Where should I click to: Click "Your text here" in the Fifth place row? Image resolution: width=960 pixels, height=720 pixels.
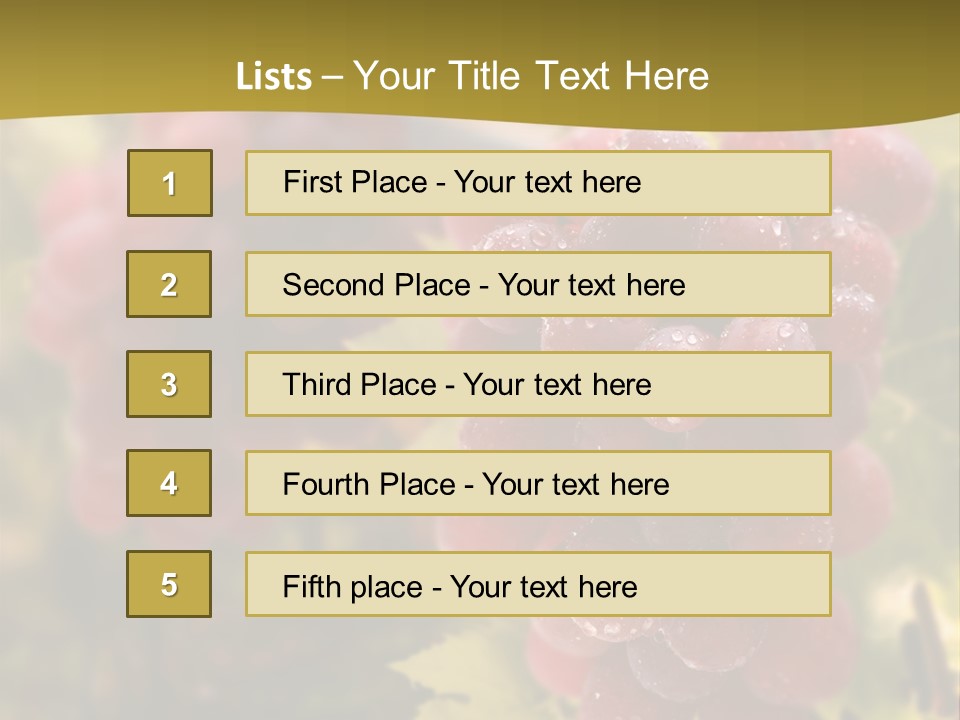click(544, 586)
